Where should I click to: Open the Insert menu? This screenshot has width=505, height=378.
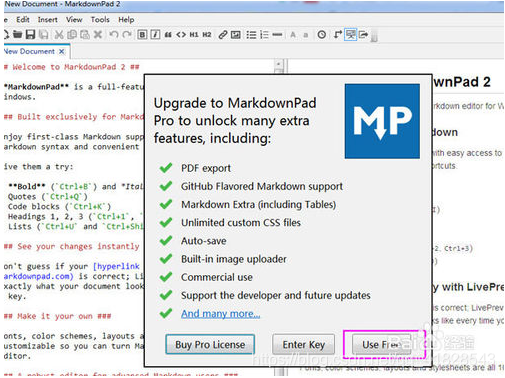click(x=48, y=20)
